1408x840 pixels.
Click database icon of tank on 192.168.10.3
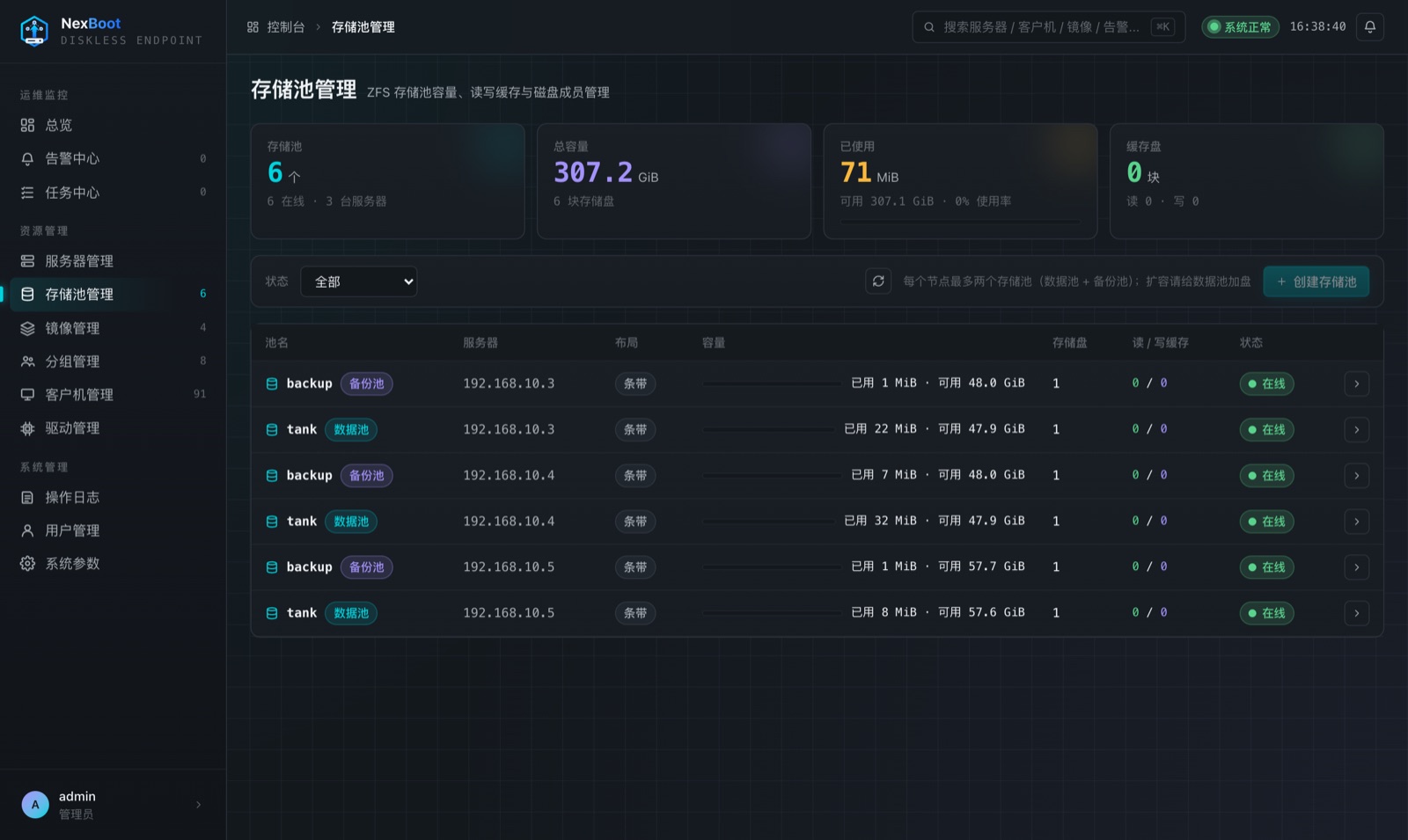pos(272,430)
